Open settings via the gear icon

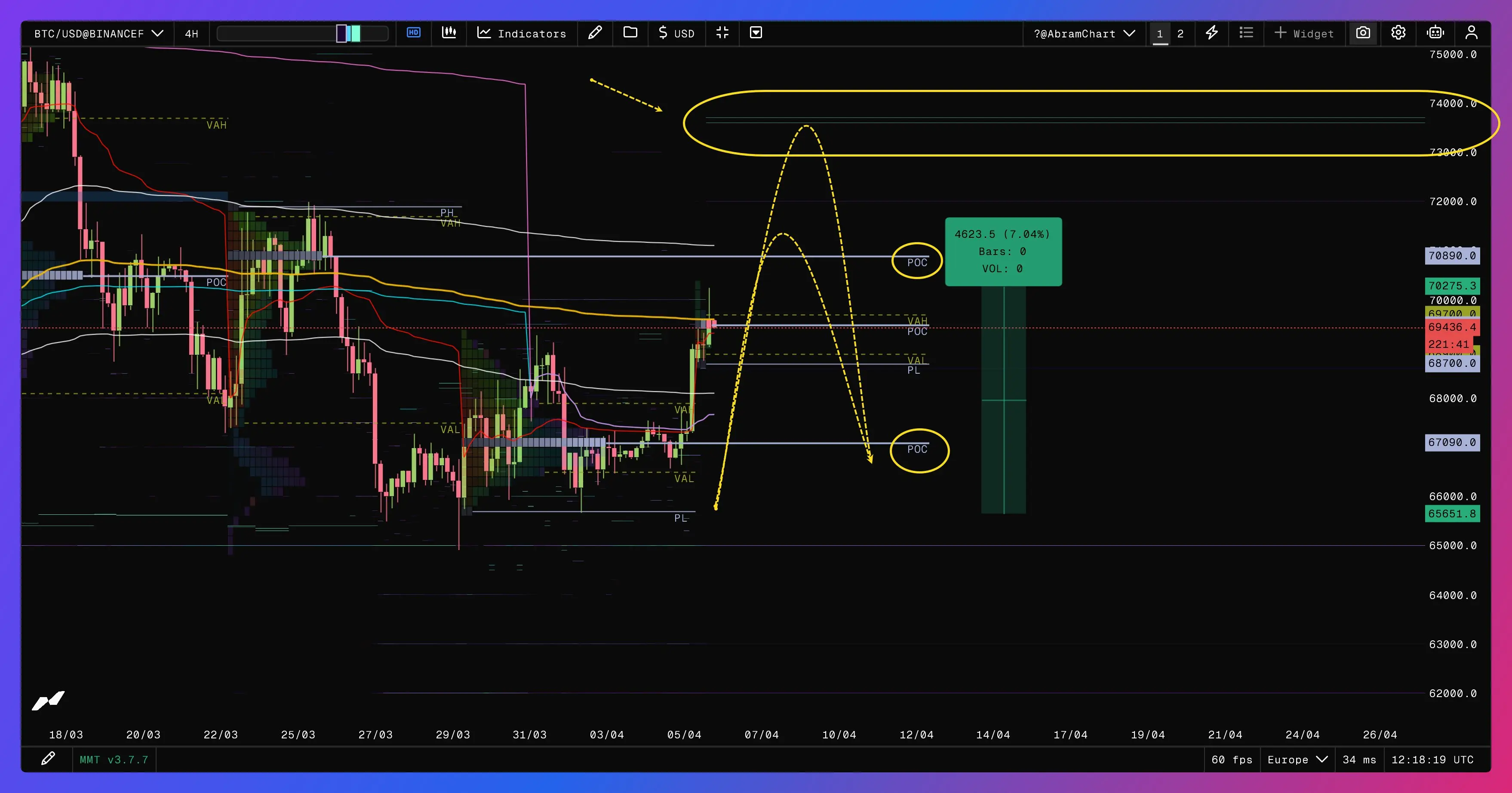(1398, 33)
